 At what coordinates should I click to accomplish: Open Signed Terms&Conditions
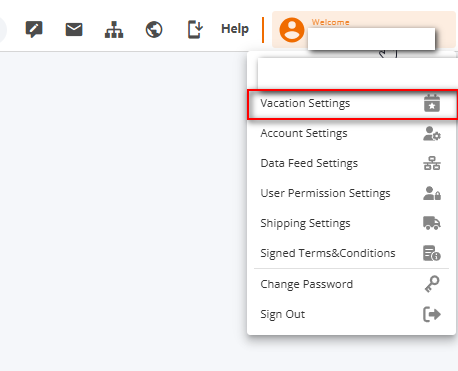click(x=351, y=253)
